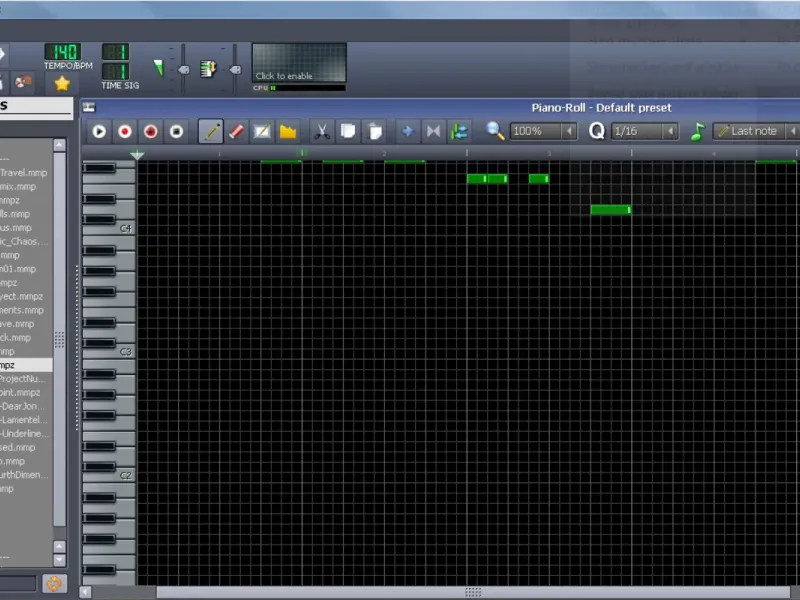
Task: Select -Underline... file entry
Action: click(x=25, y=434)
